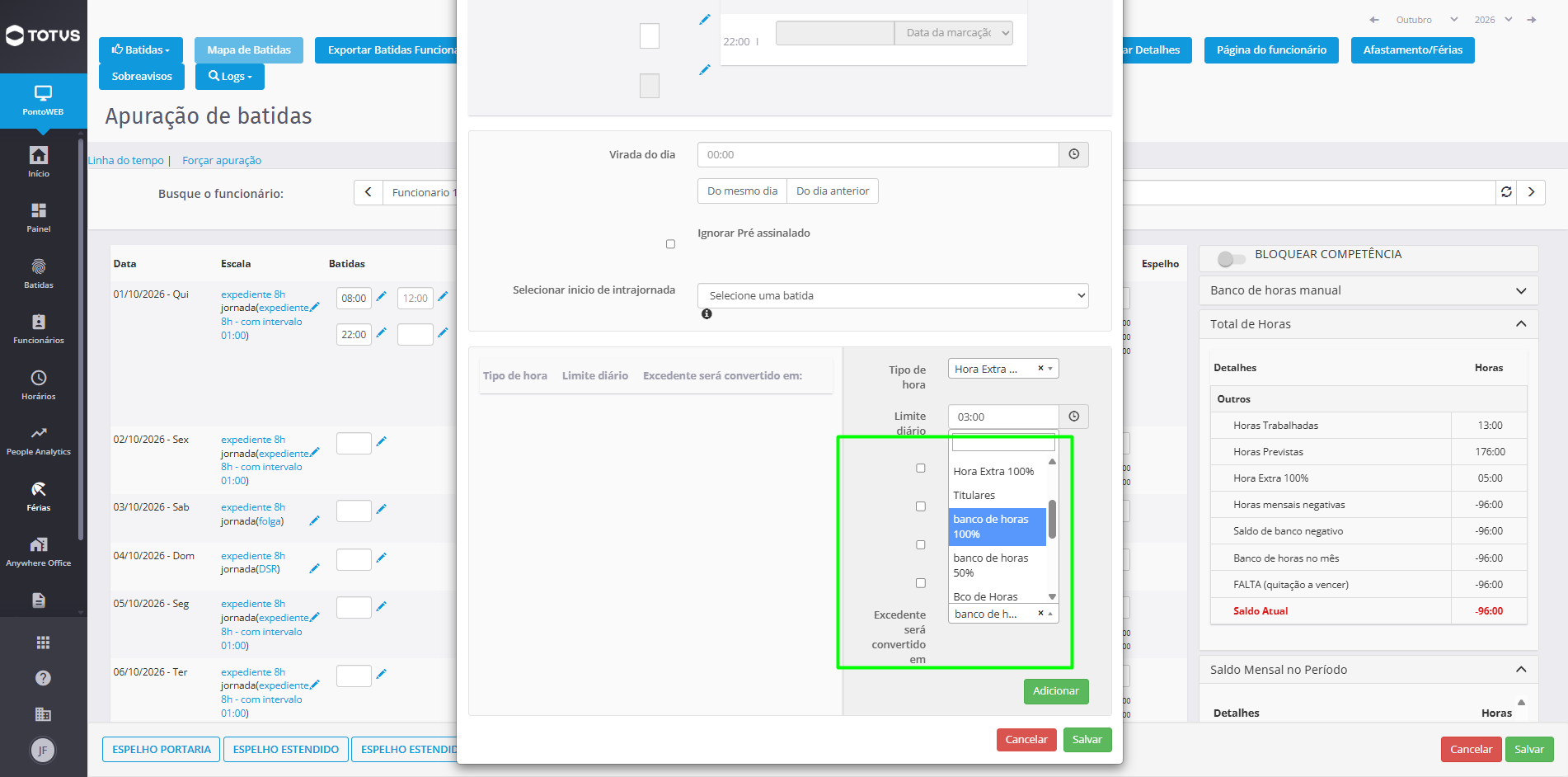This screenshot has width=1568, height=777.
Task: Open Batidas dropdown menu button
Action: pos(141,50)
